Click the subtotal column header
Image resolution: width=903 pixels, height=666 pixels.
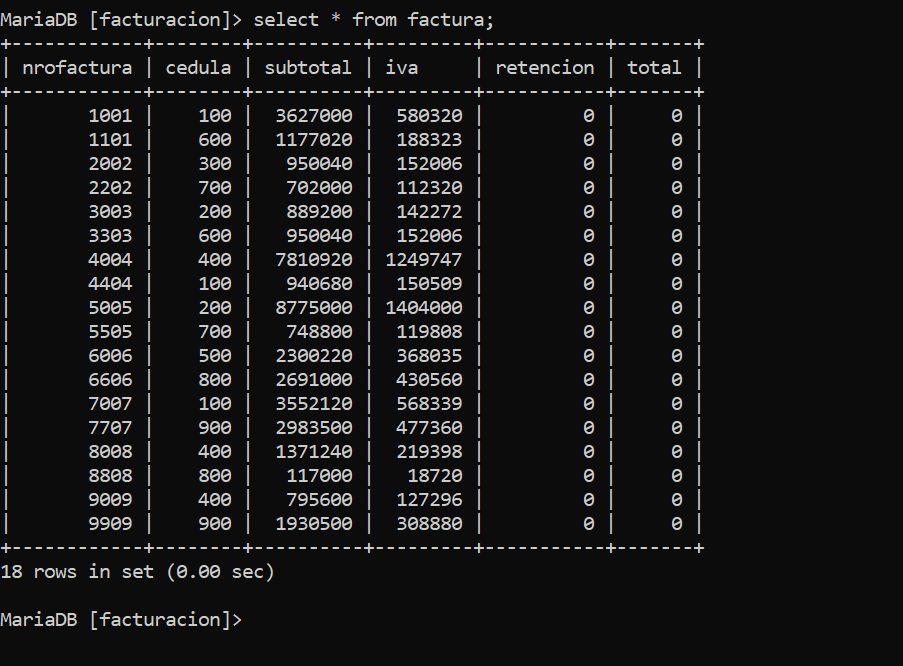click(308, 68)
